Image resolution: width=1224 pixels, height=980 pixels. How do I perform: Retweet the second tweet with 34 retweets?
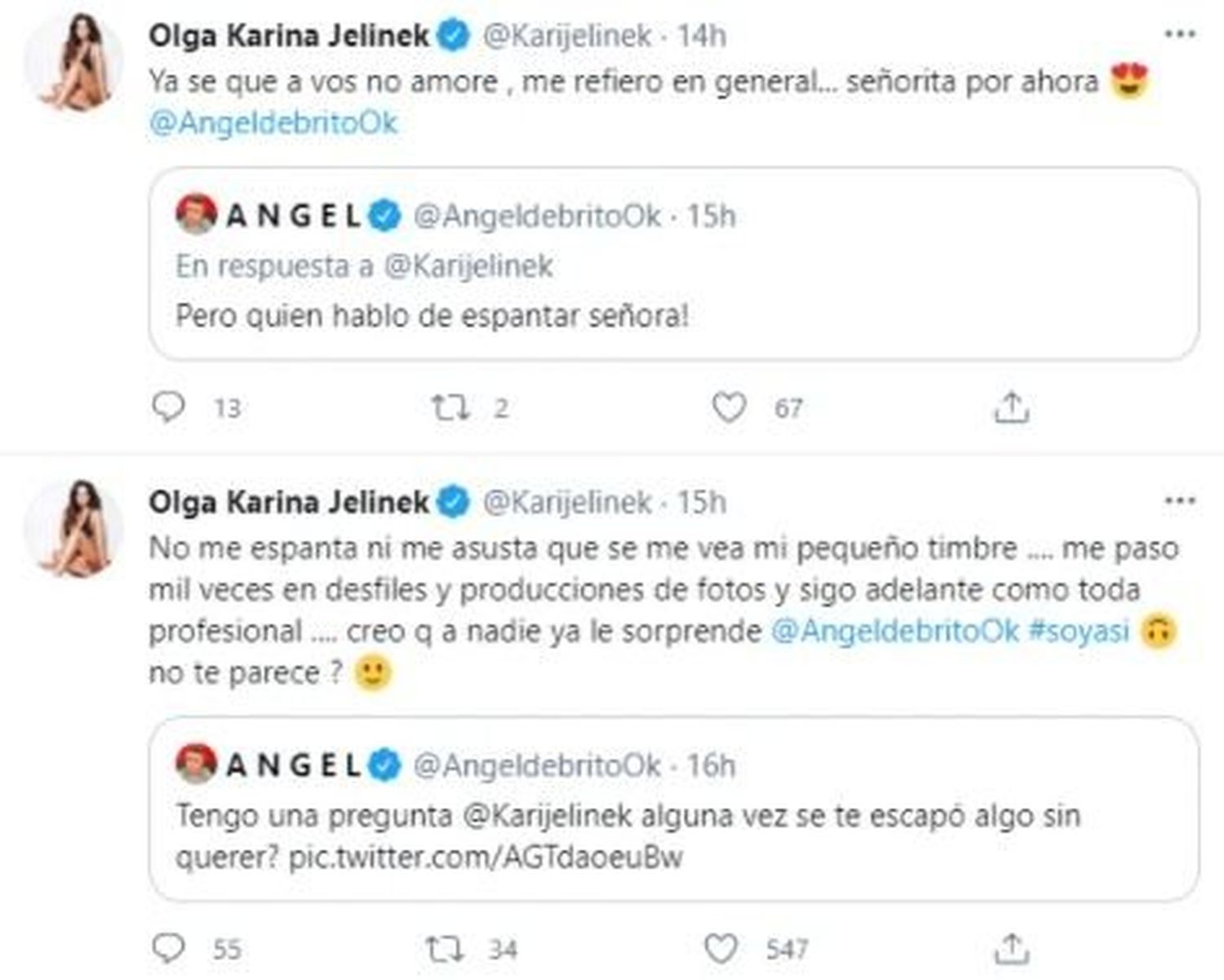446,948
